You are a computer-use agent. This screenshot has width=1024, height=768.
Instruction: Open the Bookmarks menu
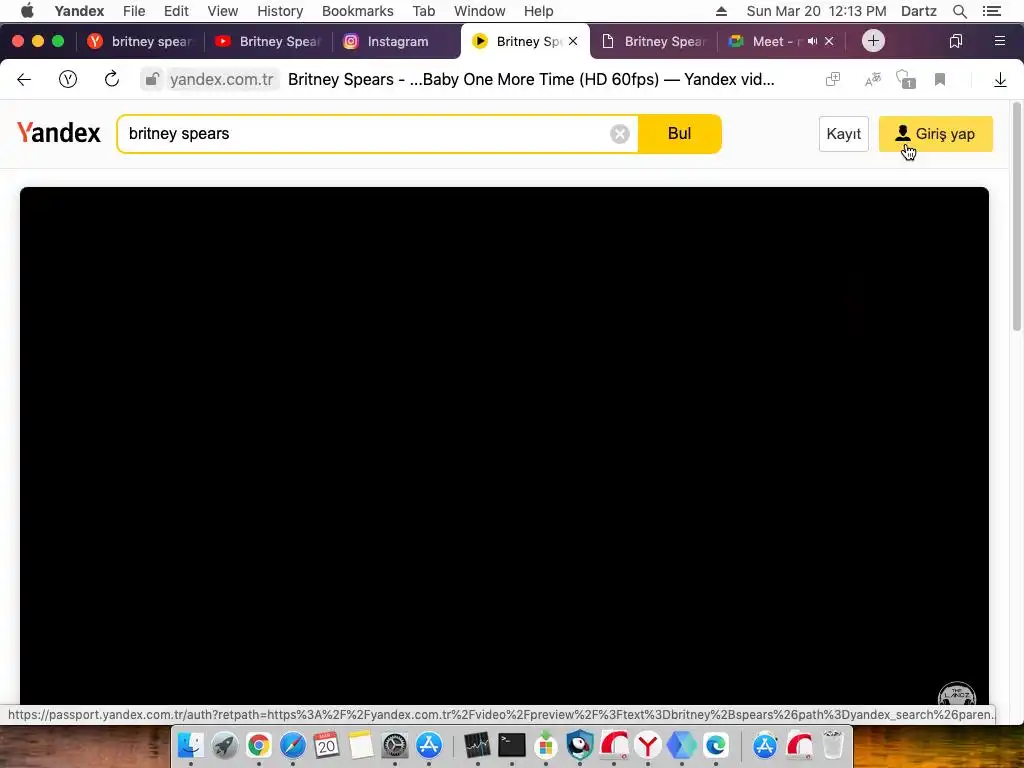pyautogui.click(x=357, y=11)
